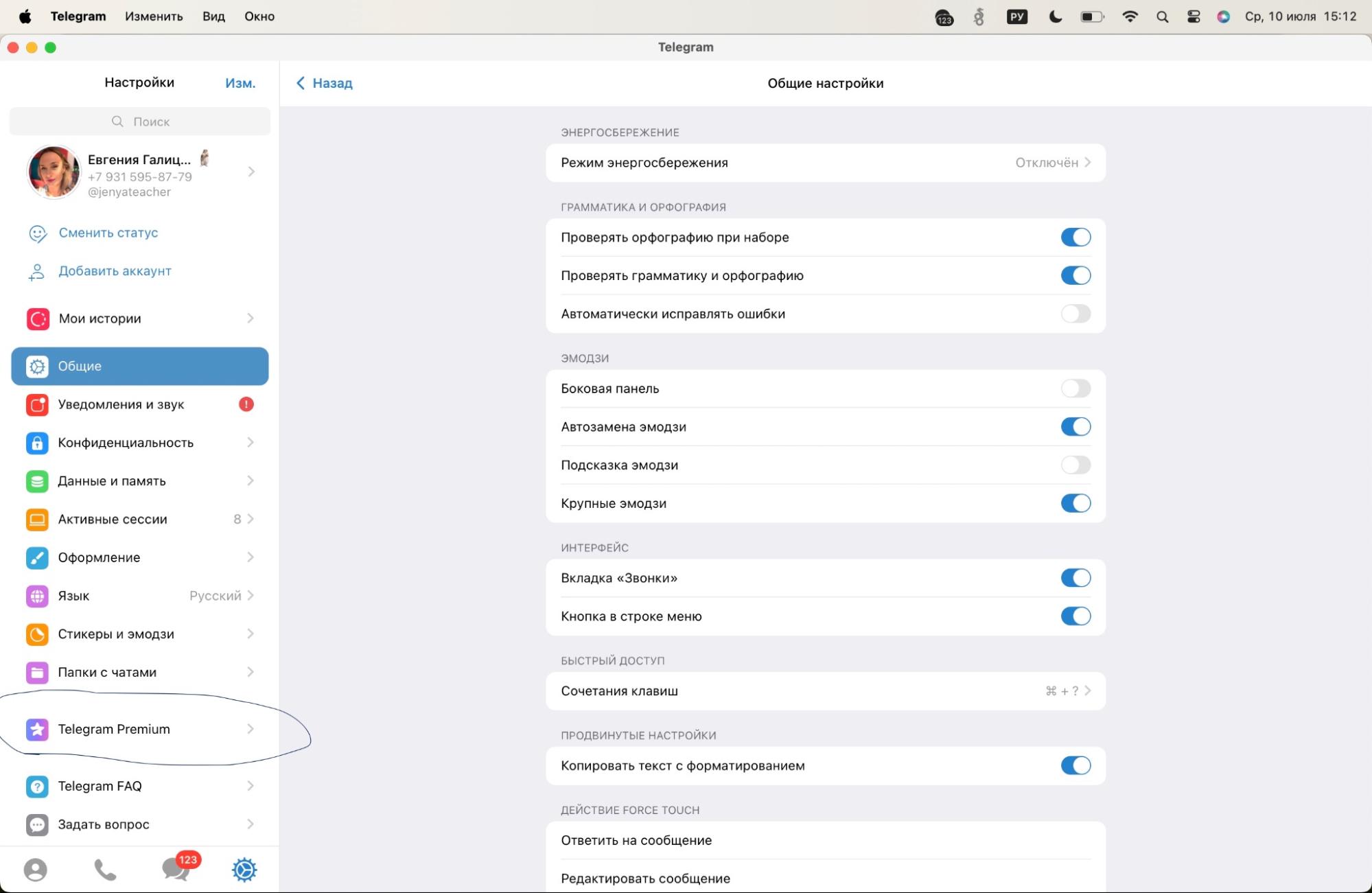Expand the Данные и память chevron
Screen dimensions: 1372x893
(251, 480)
